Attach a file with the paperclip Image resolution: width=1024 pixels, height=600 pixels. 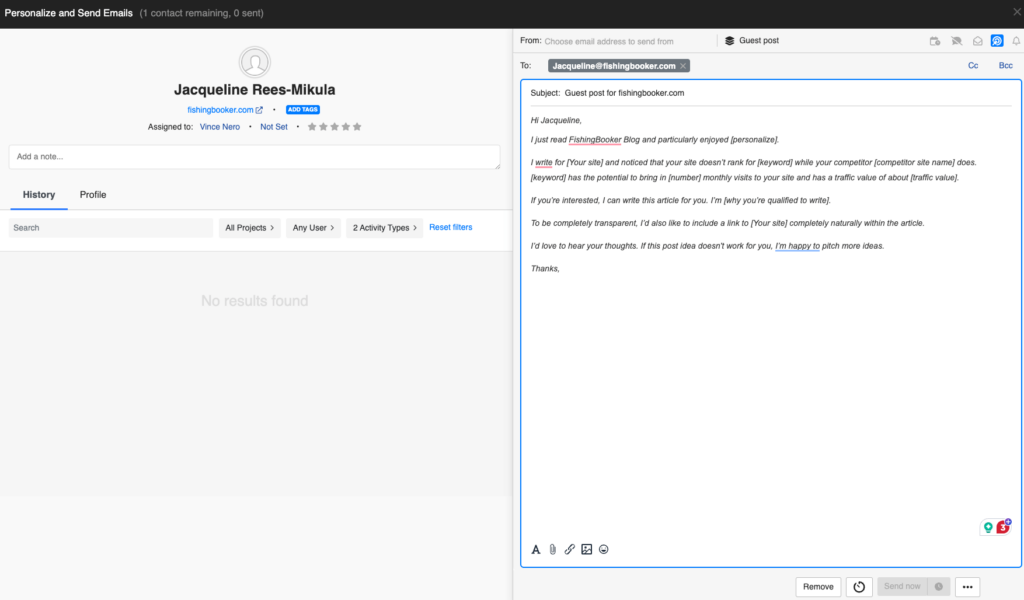(x=552, y=549)
